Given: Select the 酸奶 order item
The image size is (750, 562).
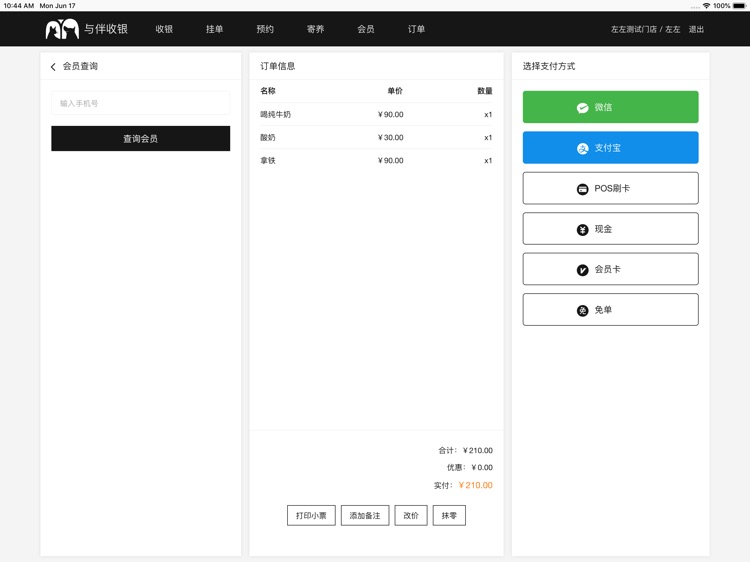Looking at the screenshot, I should click(x=376, y=137).
